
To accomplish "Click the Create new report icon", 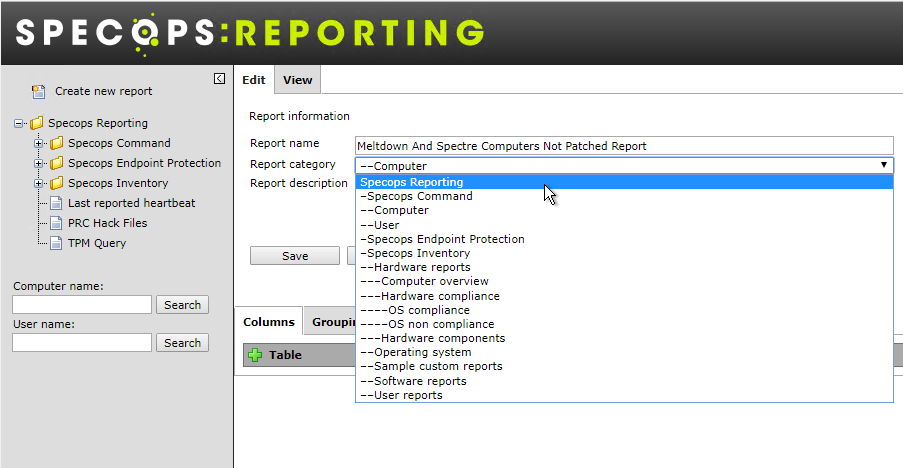I will [x=39, y=92].
